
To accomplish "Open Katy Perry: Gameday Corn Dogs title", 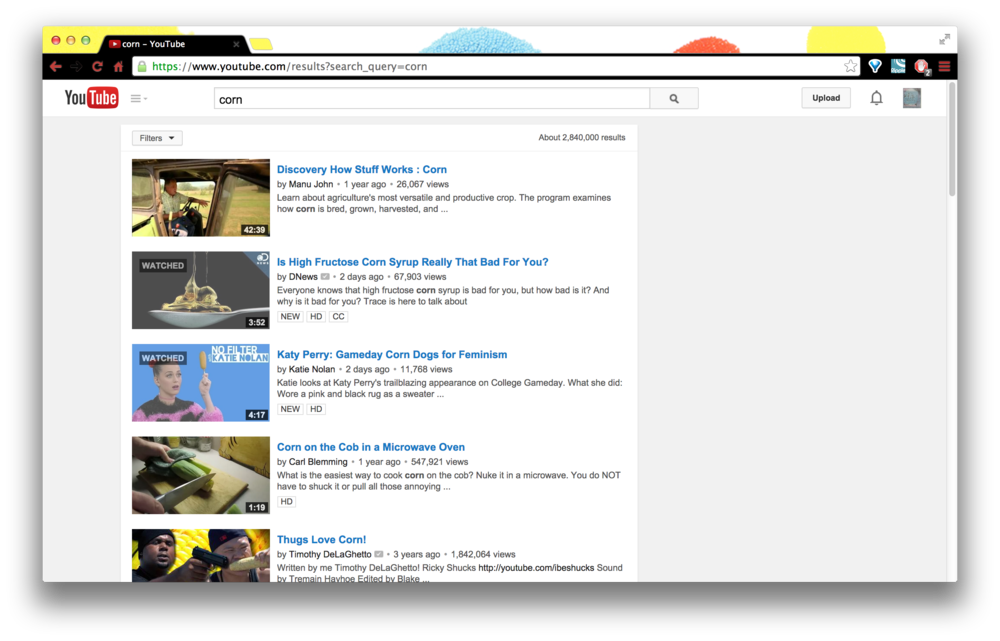I will (x=392, y=354).
